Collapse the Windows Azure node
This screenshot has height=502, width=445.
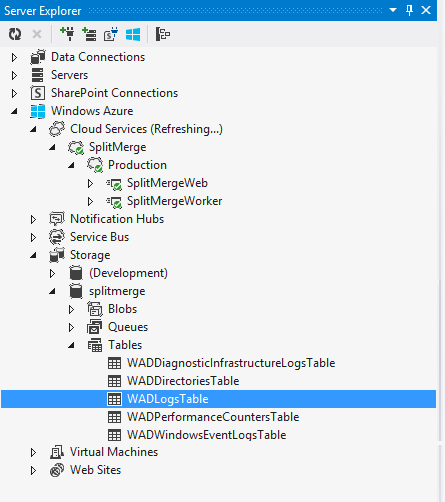[x=14, y=111]
